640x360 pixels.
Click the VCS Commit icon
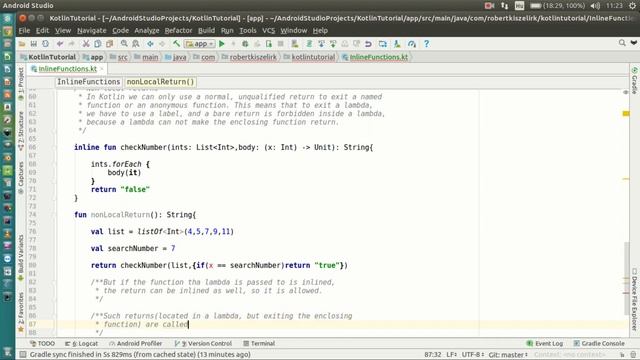[x=333, y=44]
